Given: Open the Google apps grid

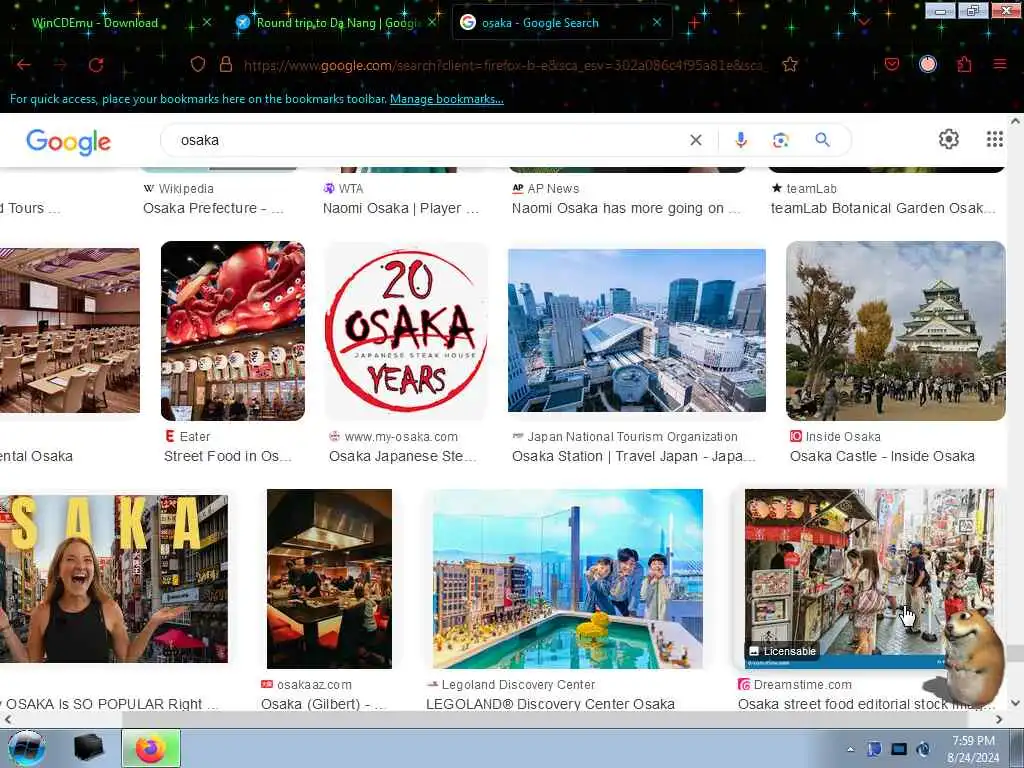Looking at the screenshot, I should click(995, 138).
